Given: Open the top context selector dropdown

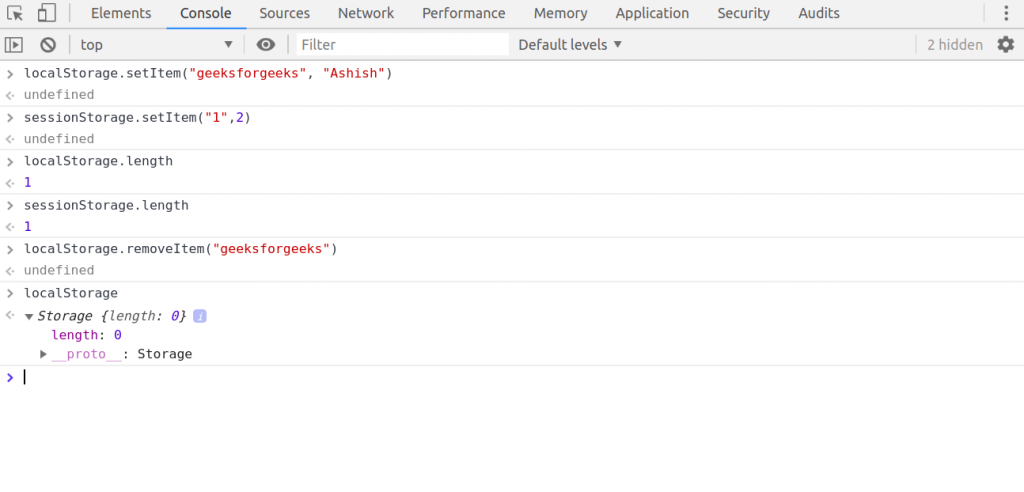Looking at the screenshot, I should click(156, 45).
